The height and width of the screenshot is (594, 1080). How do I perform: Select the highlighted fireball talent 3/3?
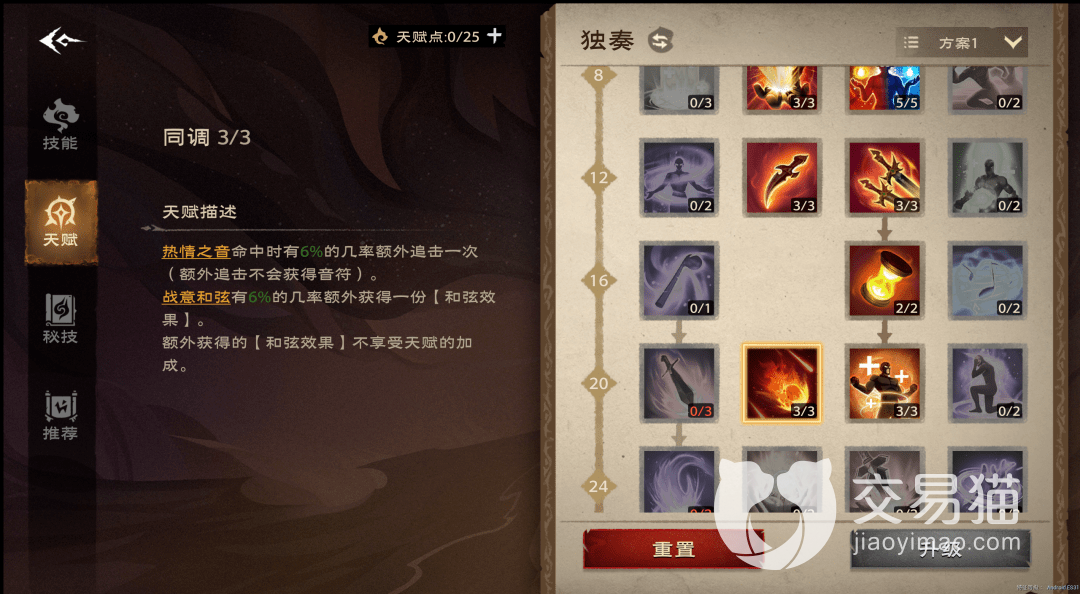[x=782, y=383]
